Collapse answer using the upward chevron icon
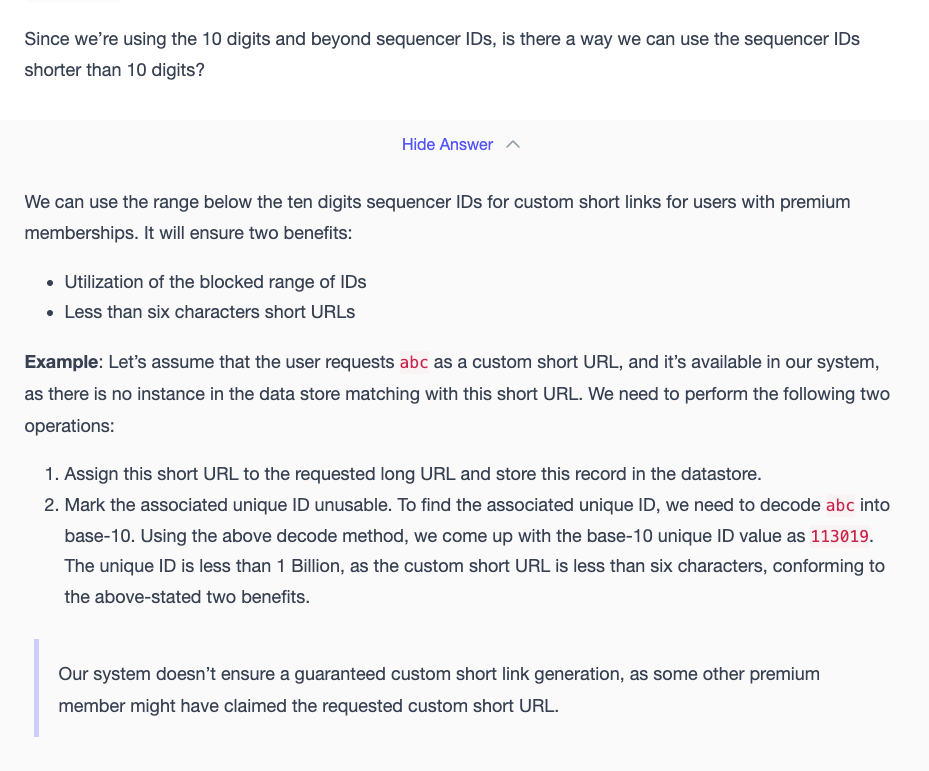This screenshot has width=929, height=771. point(513,145)
